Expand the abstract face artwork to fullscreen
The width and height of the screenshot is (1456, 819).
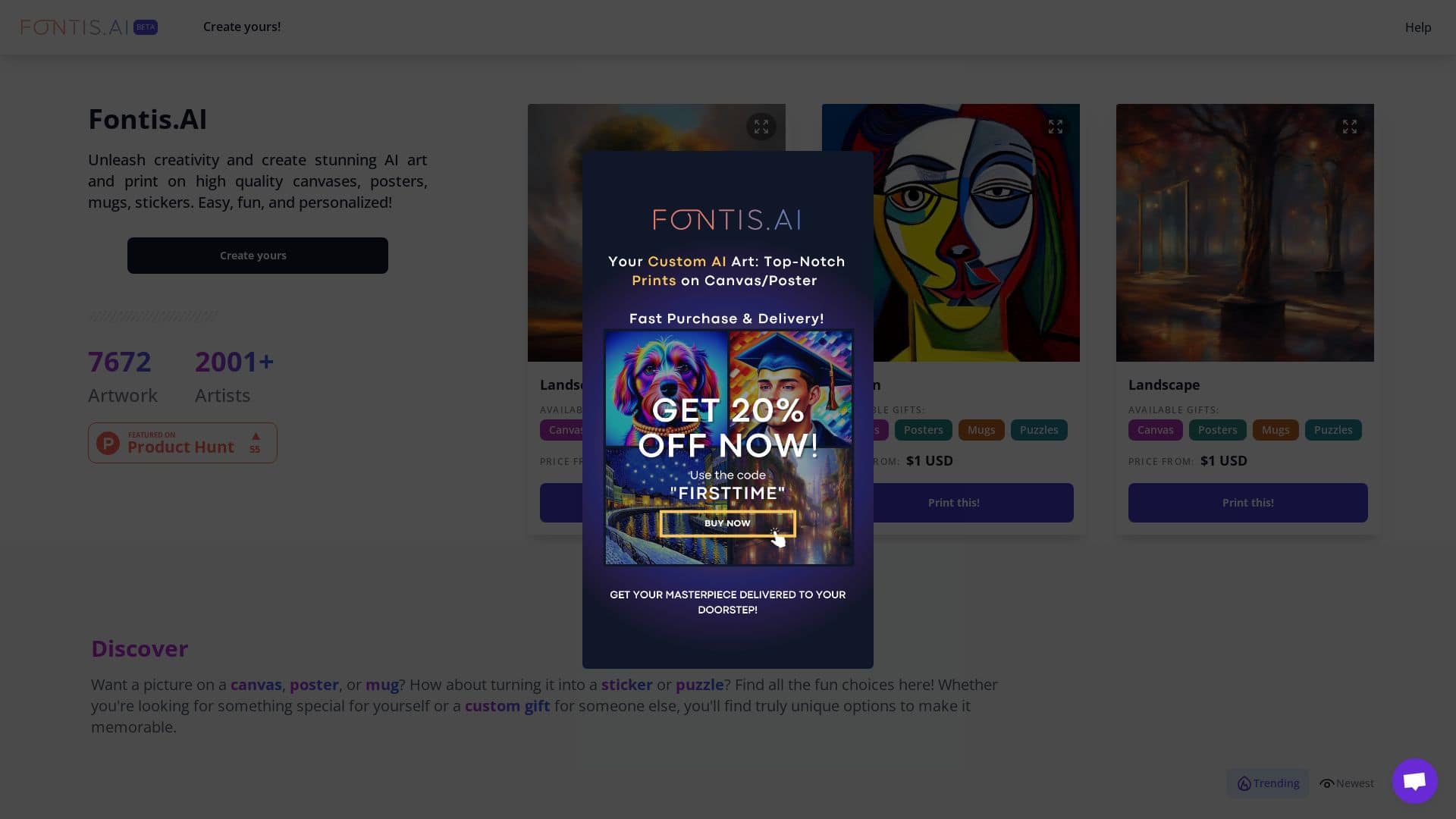[1056, 127]
